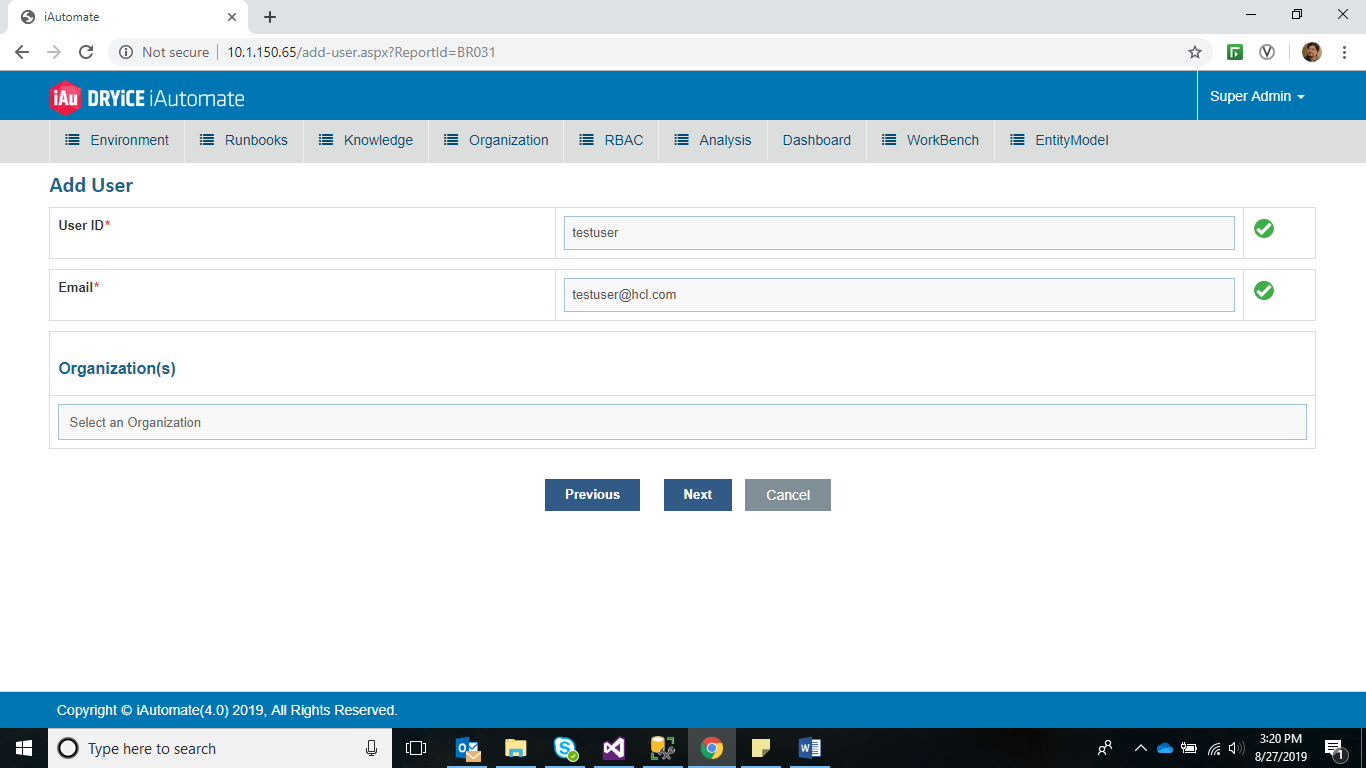Click the Windows taskbar search box
The image size is (1366, 768).
(x=220, y=748)
